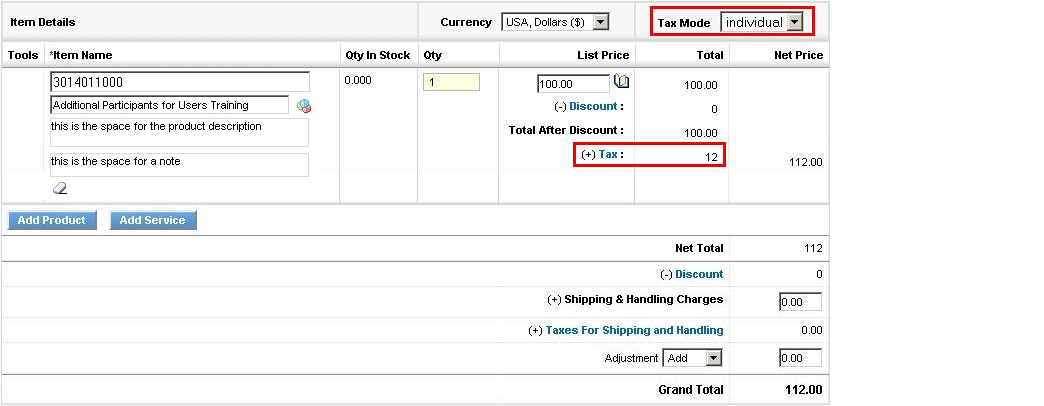Click the tax amount 12
The width and height of the screenshot is (1044, 406).
(712, 157)
